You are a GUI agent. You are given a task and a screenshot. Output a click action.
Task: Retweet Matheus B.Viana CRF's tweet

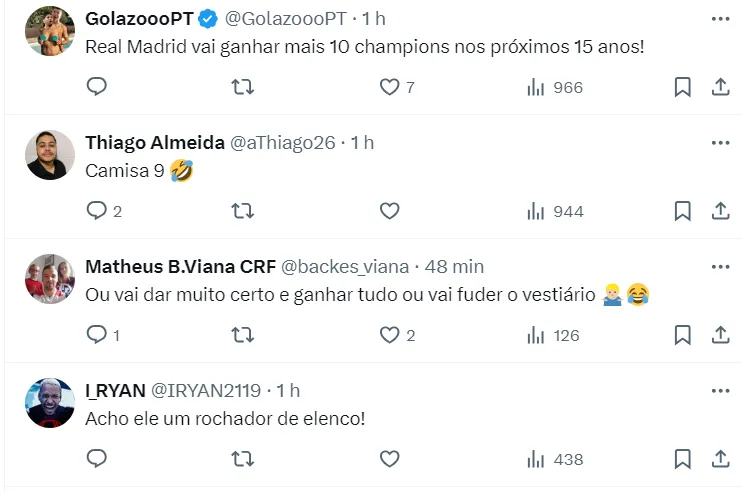[242, 335]
